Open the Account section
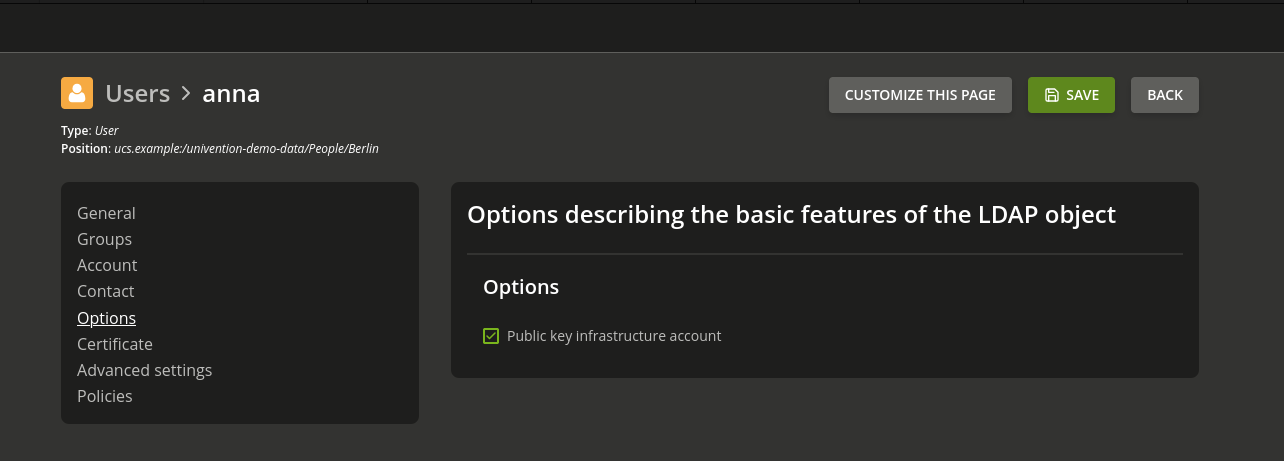Image resolution: width=1284 pixels, height=461 pixels. (x=107, y=265)
